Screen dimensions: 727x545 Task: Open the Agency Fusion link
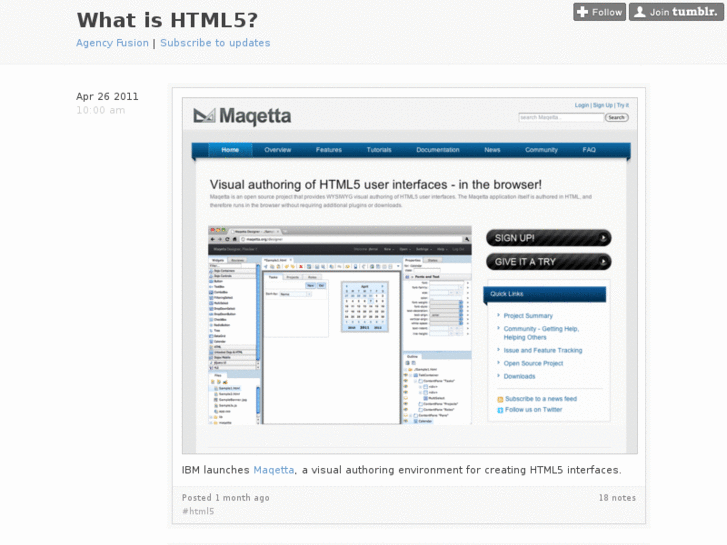click(x=112, y=43)
